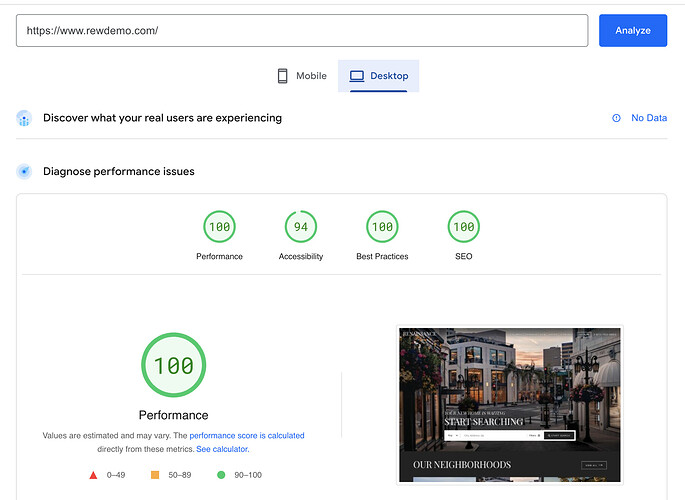Open the See calculator link
The height and width of the screenshot is (500, 685).
tap(223, 449)
